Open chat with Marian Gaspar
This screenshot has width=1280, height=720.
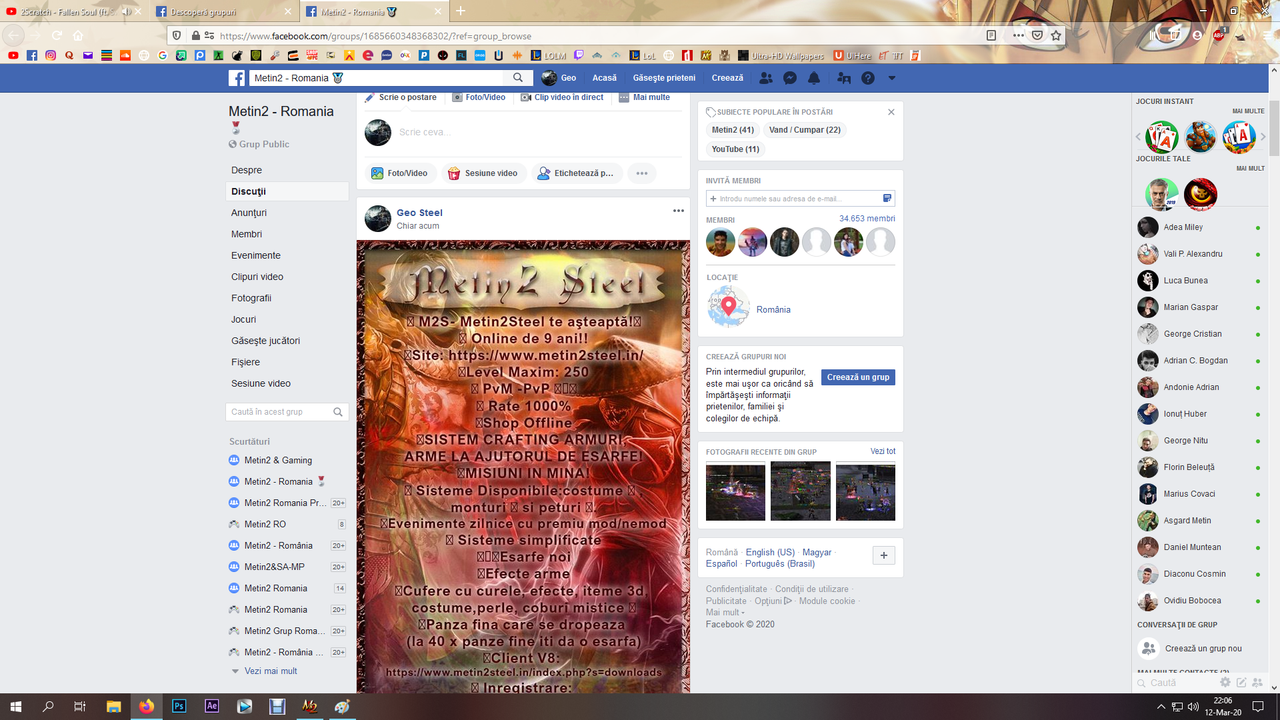tap(1197, 307)
